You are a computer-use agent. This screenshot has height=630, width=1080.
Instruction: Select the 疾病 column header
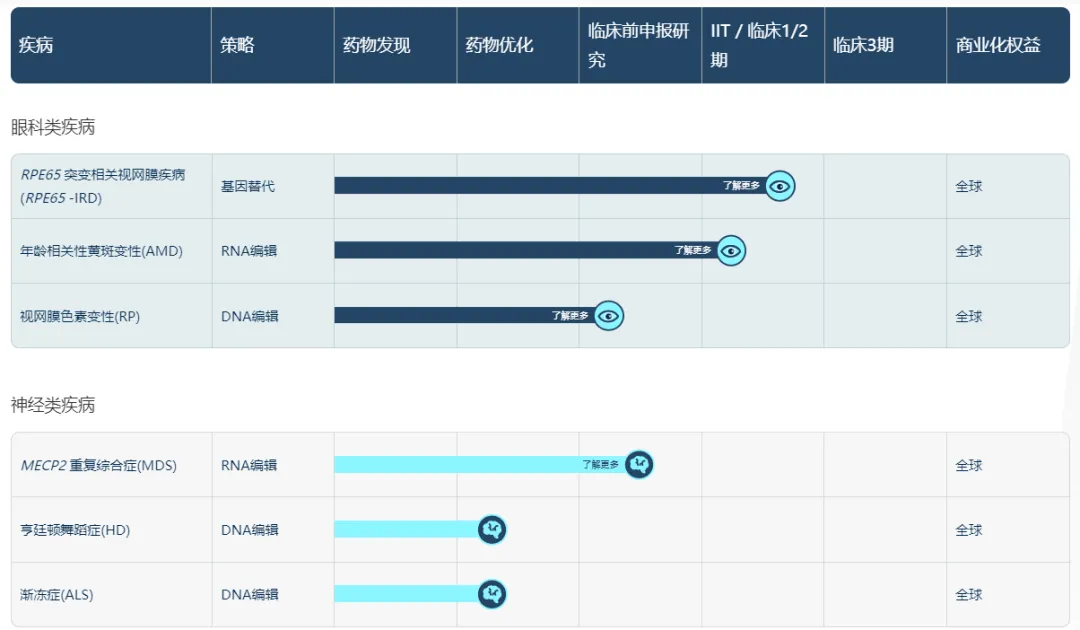36,46
